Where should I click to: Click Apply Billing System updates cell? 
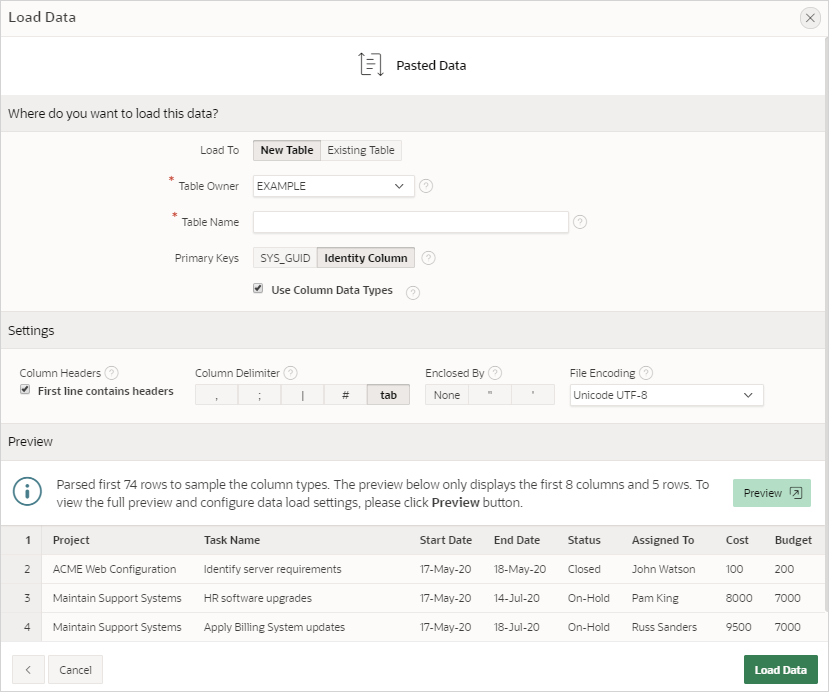pos(274,627)
